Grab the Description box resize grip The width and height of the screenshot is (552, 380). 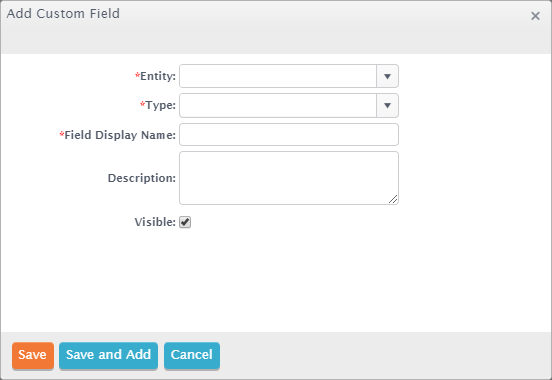[x=393, y=199]
